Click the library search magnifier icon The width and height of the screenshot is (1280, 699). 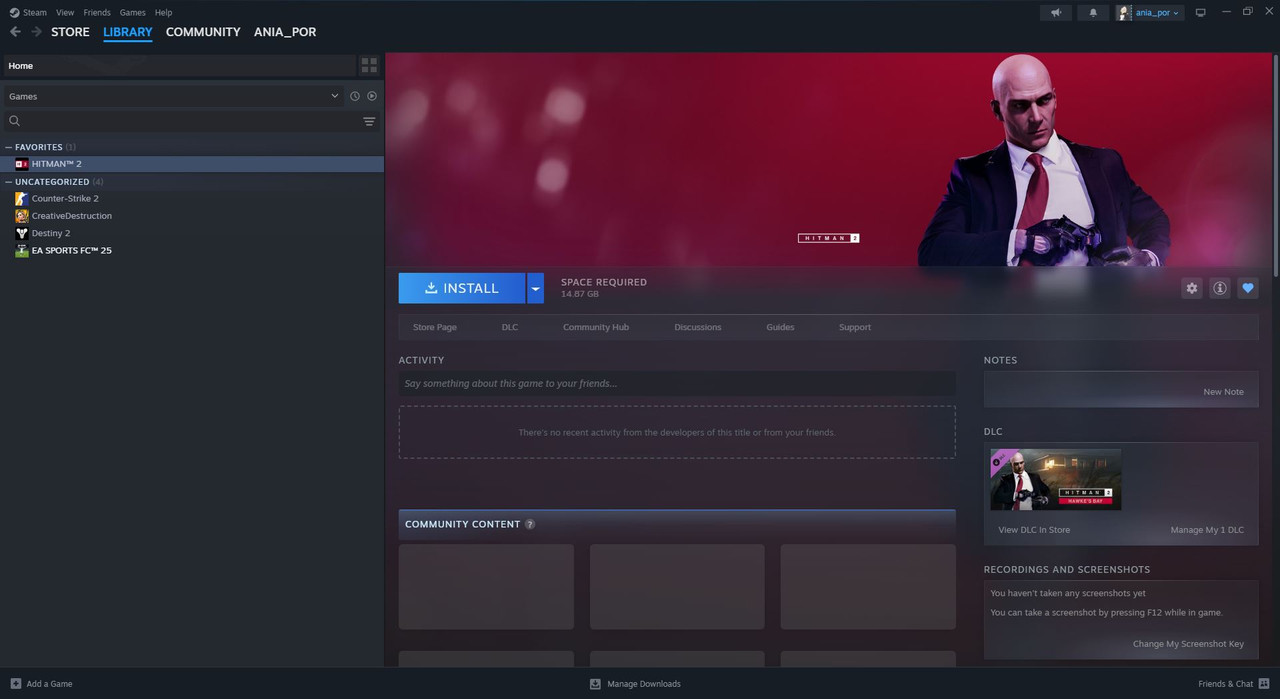[x=14, y=121]
